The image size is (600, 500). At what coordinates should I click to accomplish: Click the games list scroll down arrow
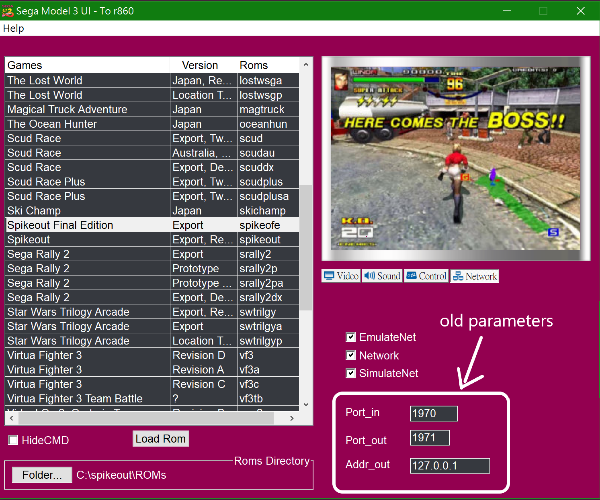(306, 404)
